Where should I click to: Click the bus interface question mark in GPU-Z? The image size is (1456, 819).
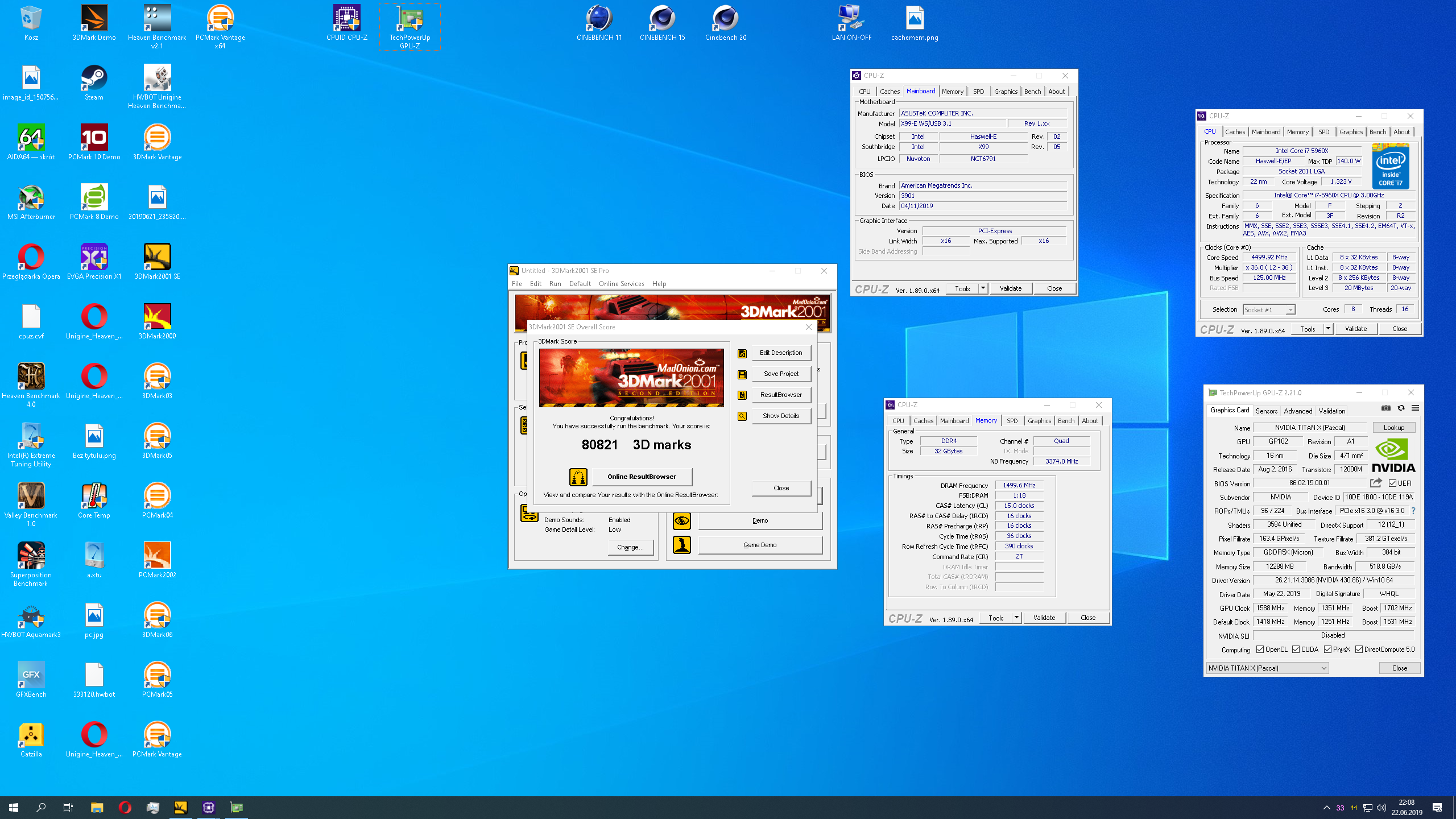pyautogui.click(x=1413, y=511)
